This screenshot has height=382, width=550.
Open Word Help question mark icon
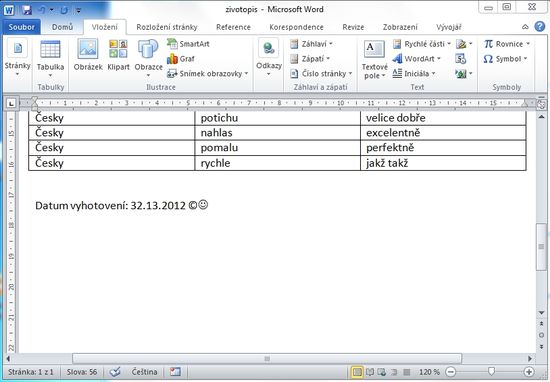coord(539,27)
